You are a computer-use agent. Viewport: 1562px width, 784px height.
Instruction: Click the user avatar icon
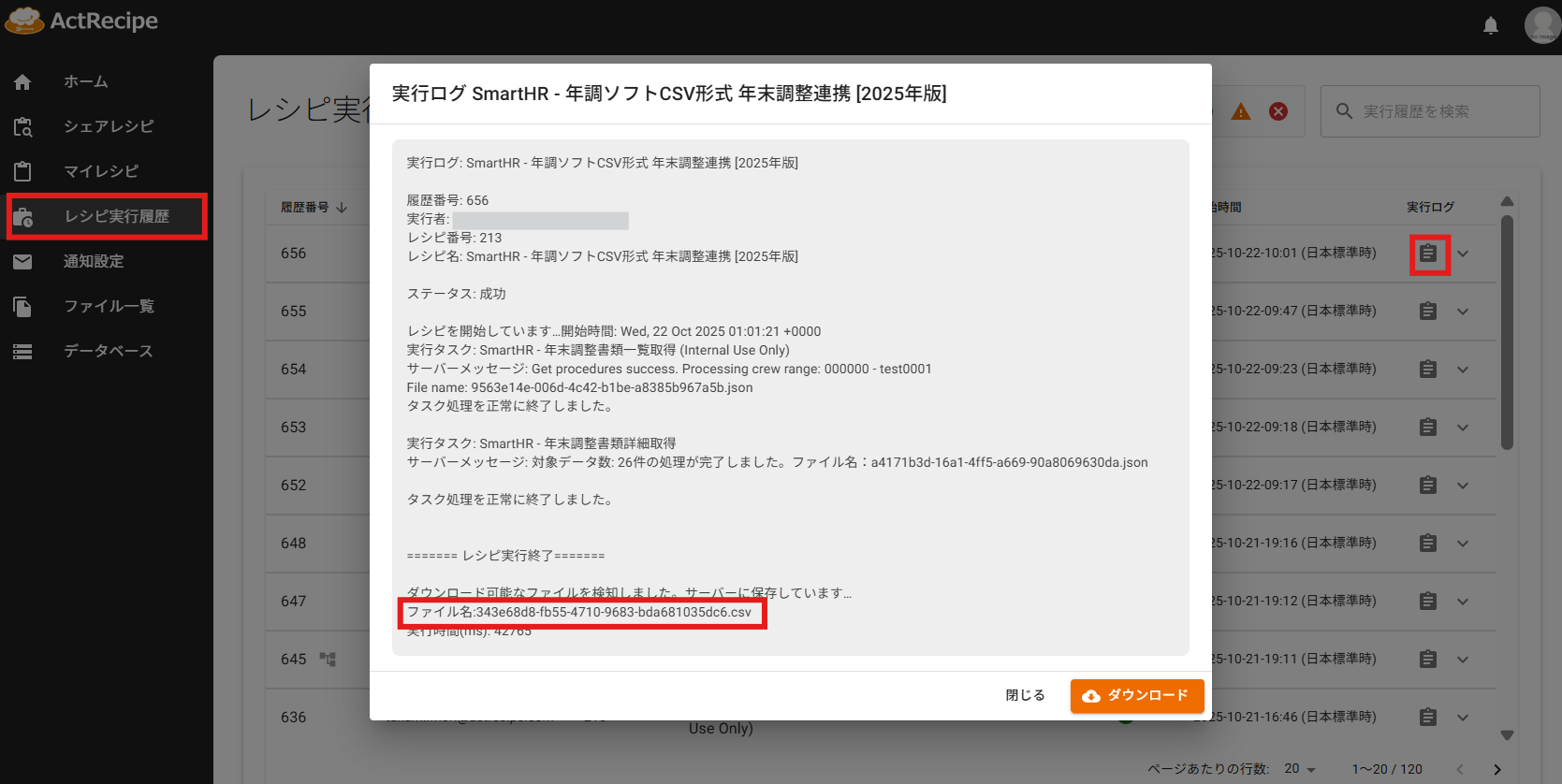click(1542, 24)
